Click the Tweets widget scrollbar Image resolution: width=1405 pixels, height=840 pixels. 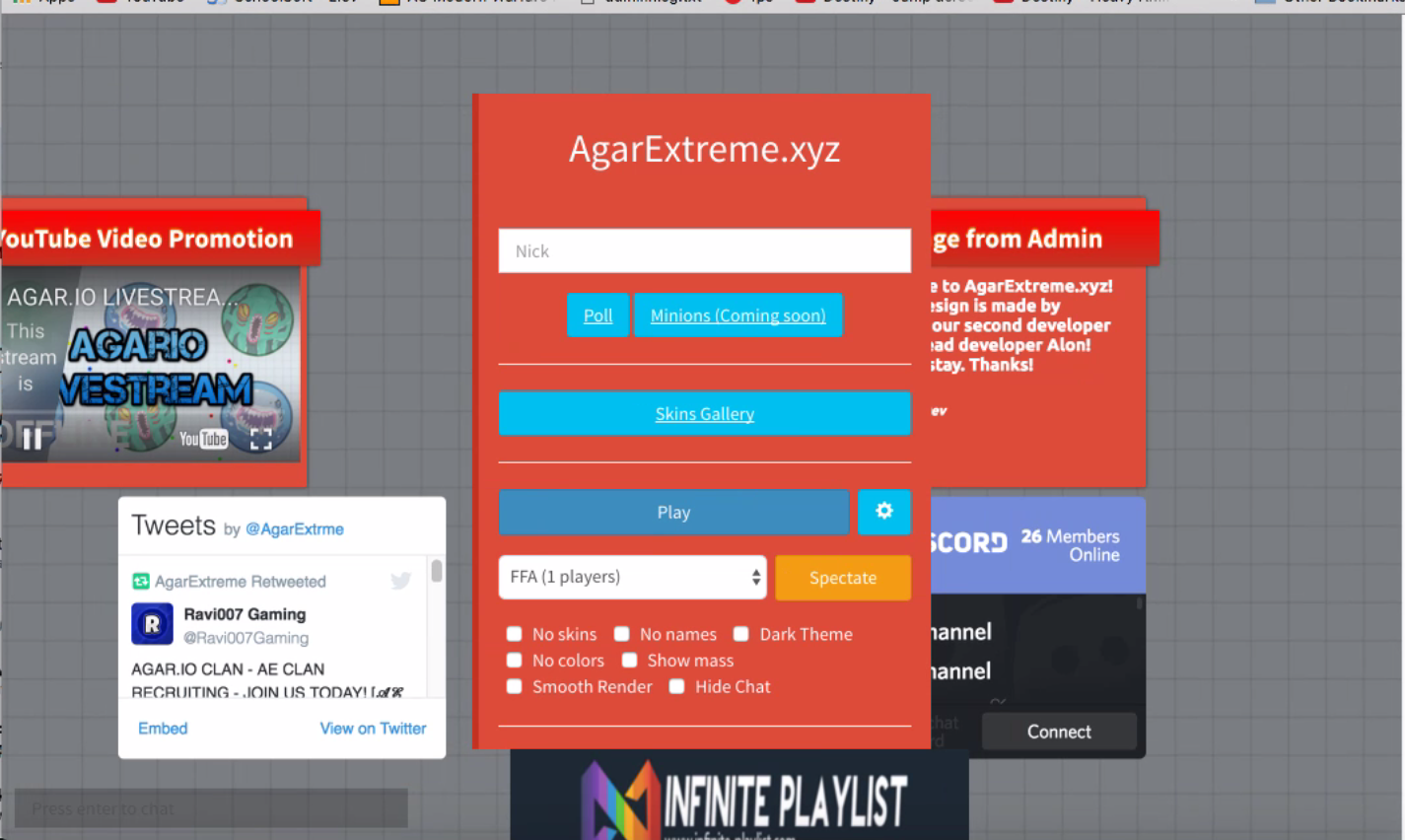pos(436,571)
